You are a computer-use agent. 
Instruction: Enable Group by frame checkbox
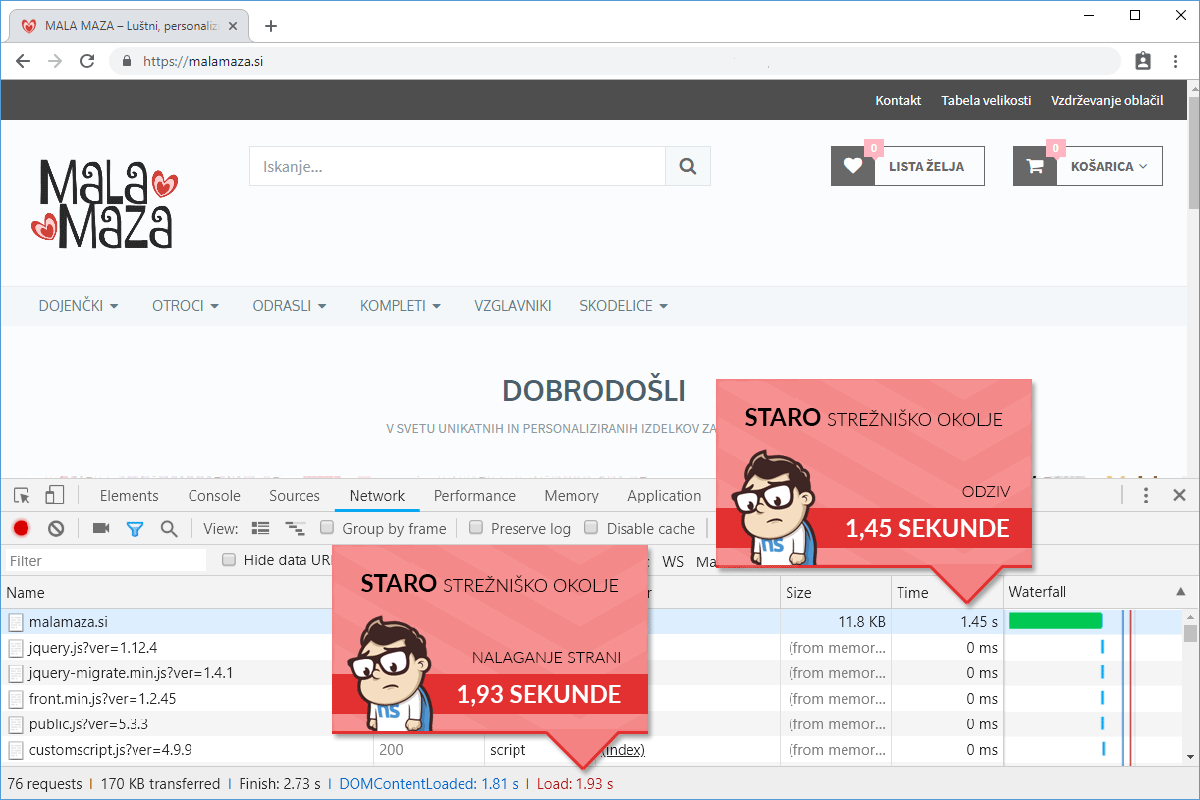pos(327,528)
